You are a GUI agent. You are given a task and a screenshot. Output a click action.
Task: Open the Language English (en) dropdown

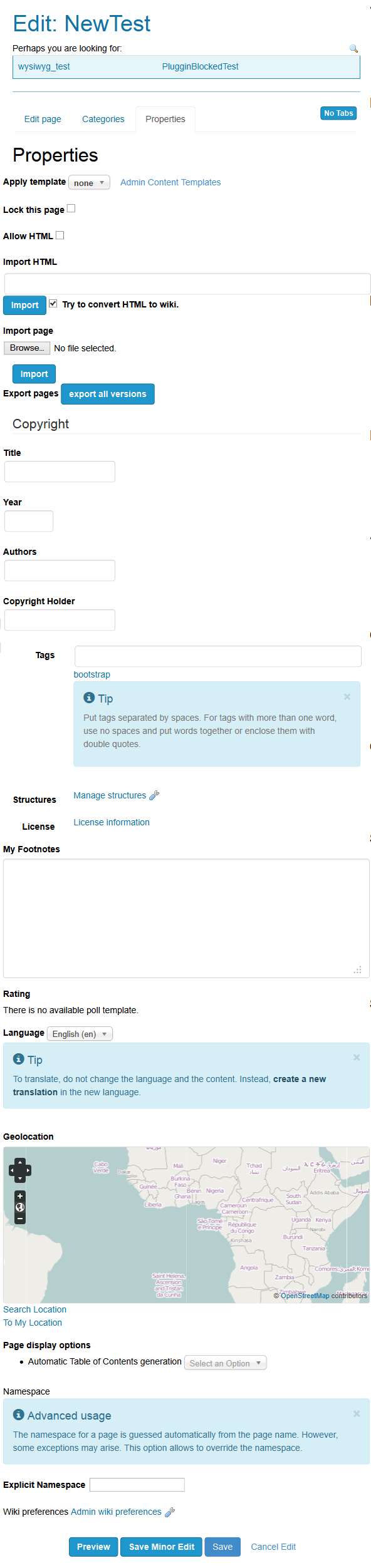[x=80, y=1034]
